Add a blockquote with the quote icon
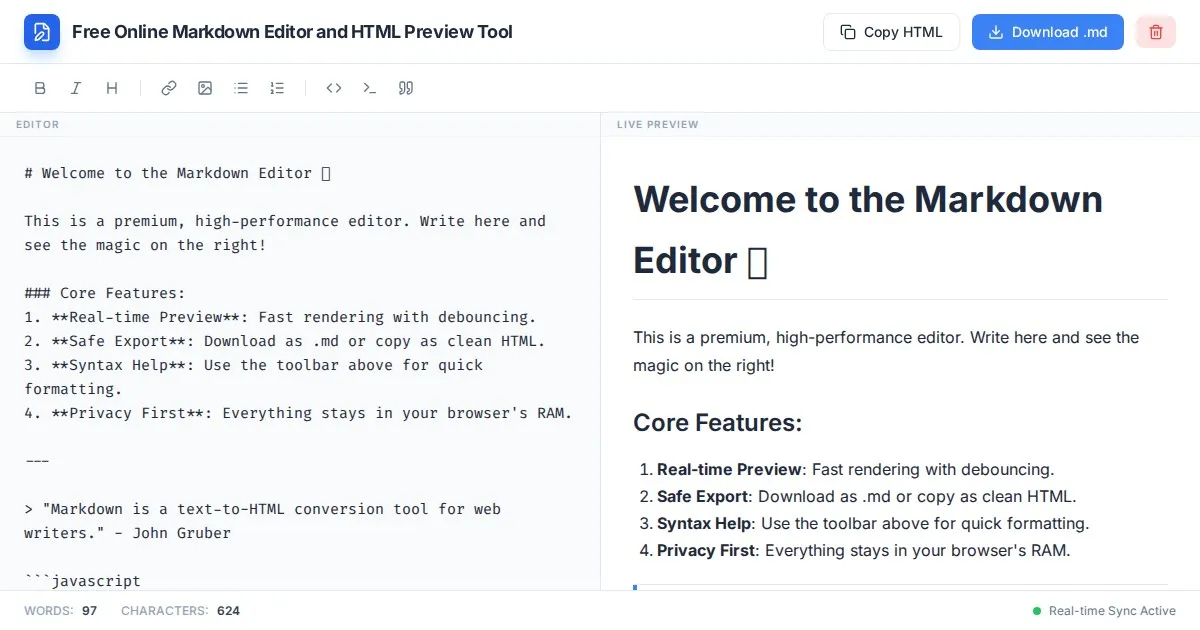The width and height of the screenshot is (1200, 630). click(406, 88)
